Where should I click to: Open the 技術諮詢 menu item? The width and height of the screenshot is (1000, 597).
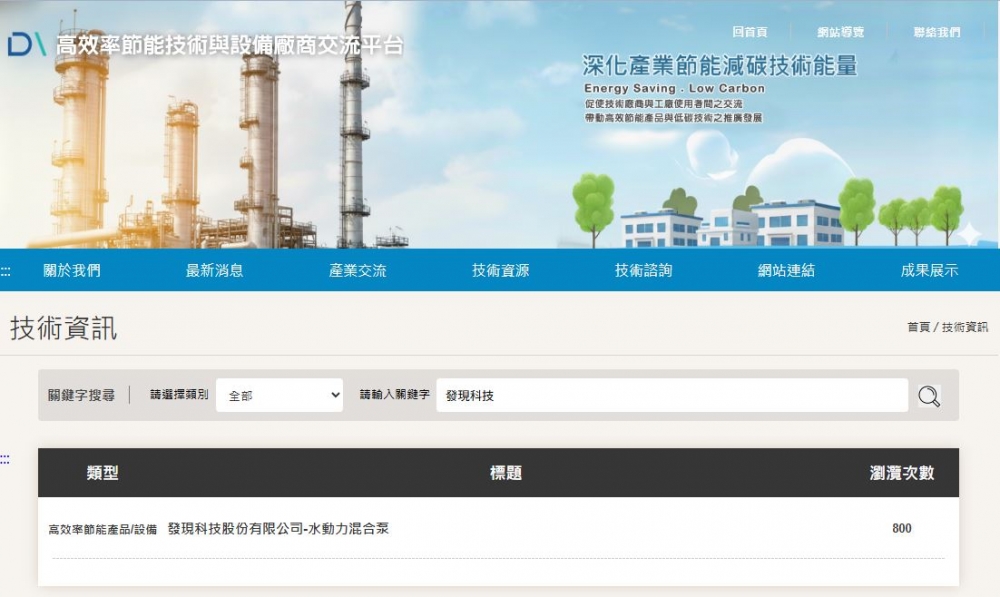pyautogui.click(x=644, y=270)
